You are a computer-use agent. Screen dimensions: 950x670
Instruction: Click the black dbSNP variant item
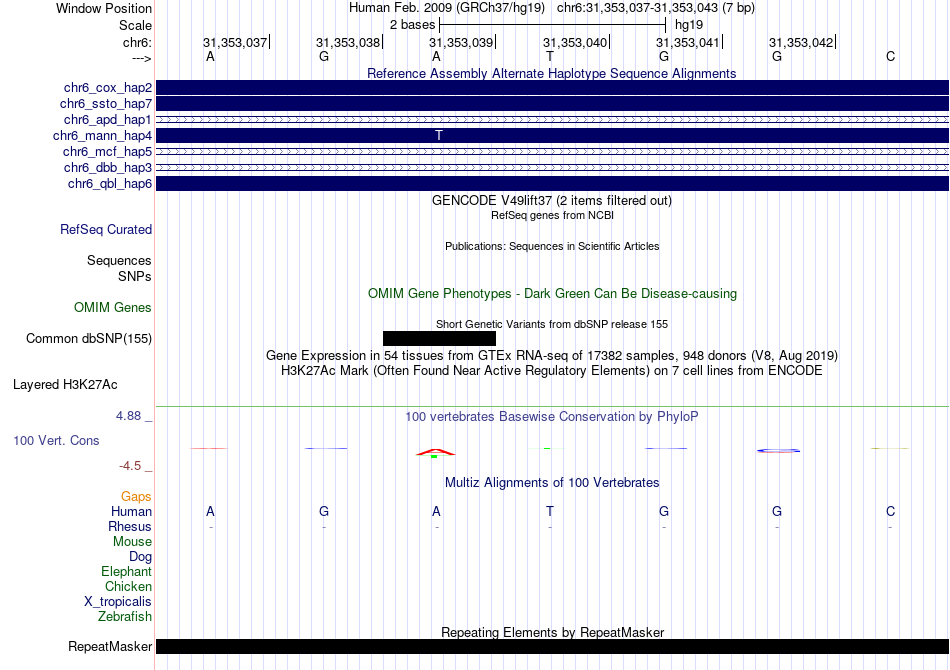(439, 339)
